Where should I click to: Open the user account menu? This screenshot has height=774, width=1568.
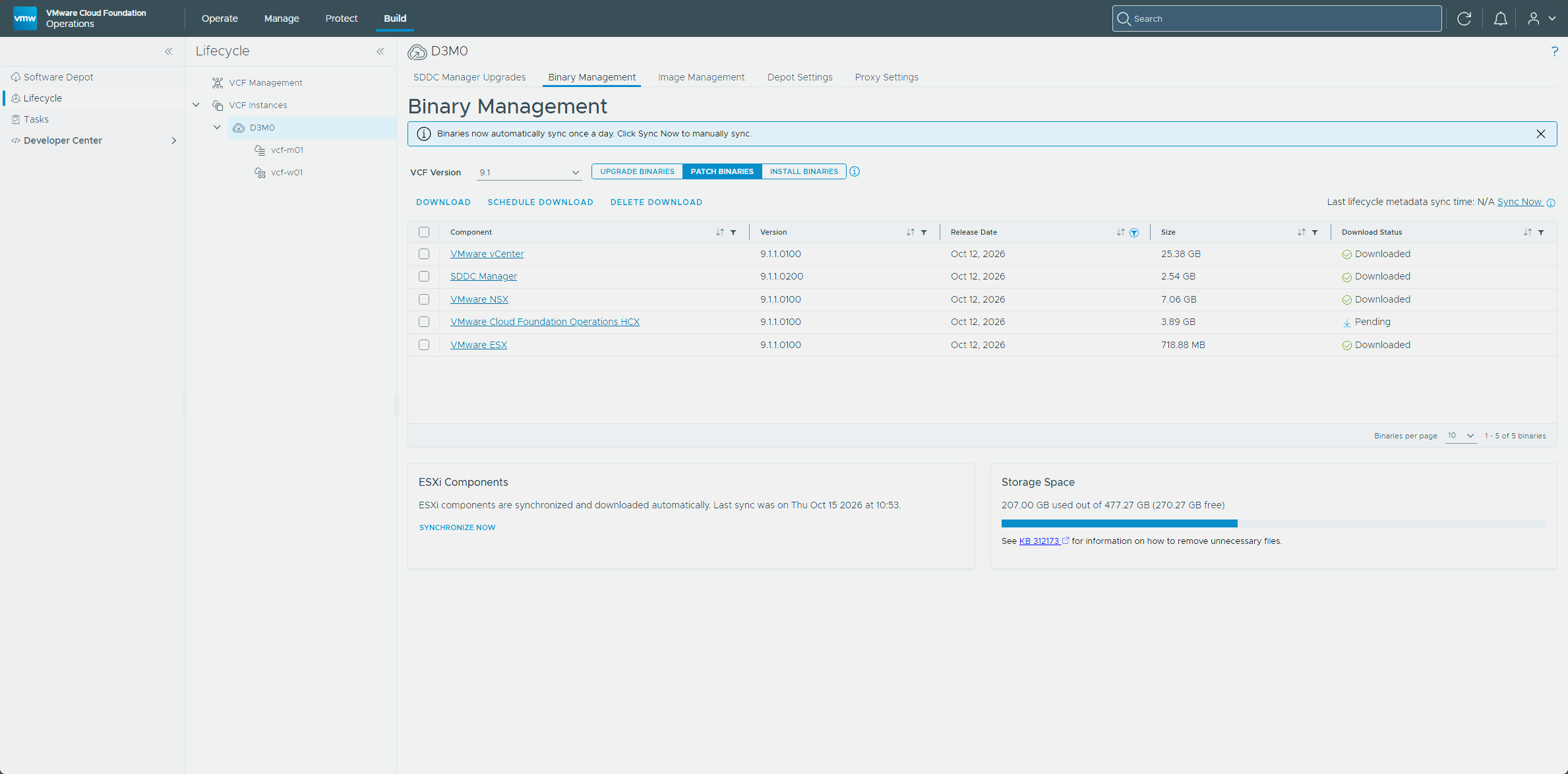point(1542,18)
